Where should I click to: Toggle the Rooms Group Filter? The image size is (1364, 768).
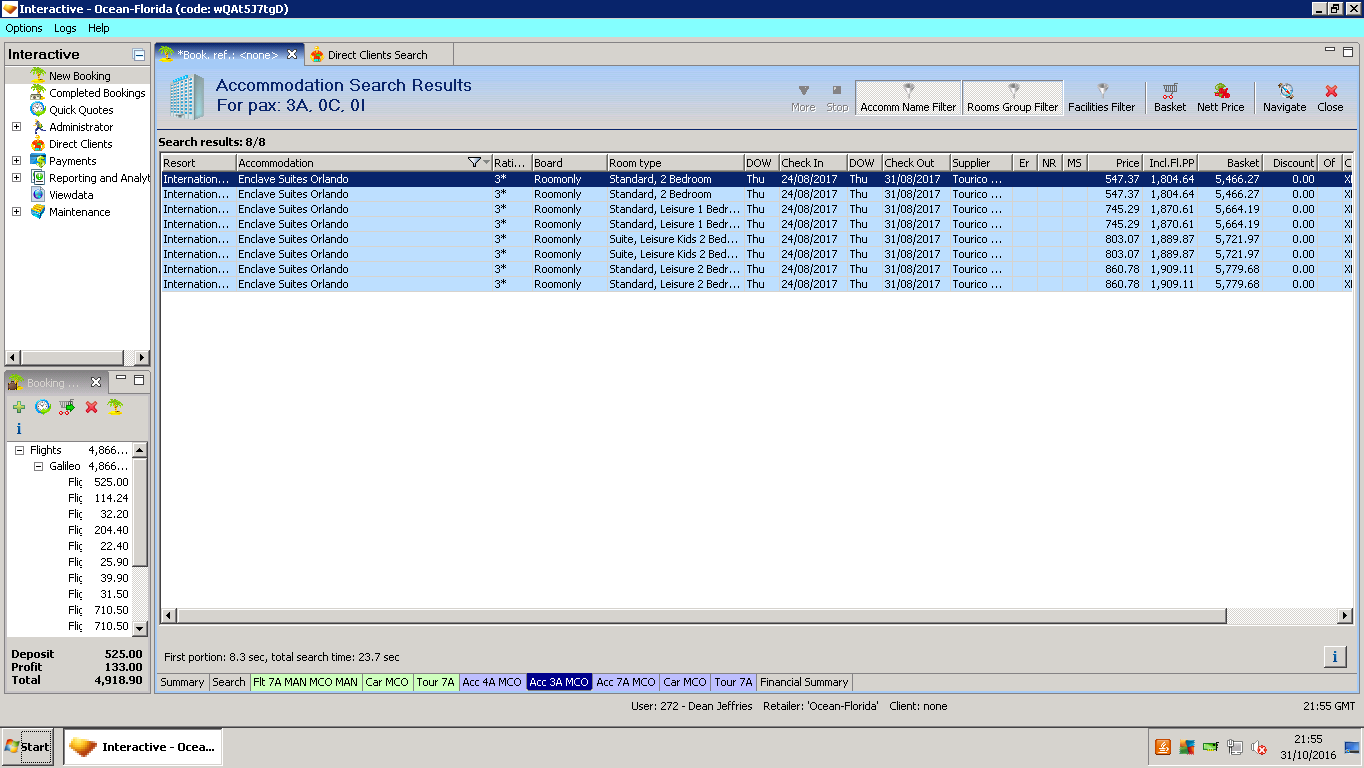pos(1012,97)
